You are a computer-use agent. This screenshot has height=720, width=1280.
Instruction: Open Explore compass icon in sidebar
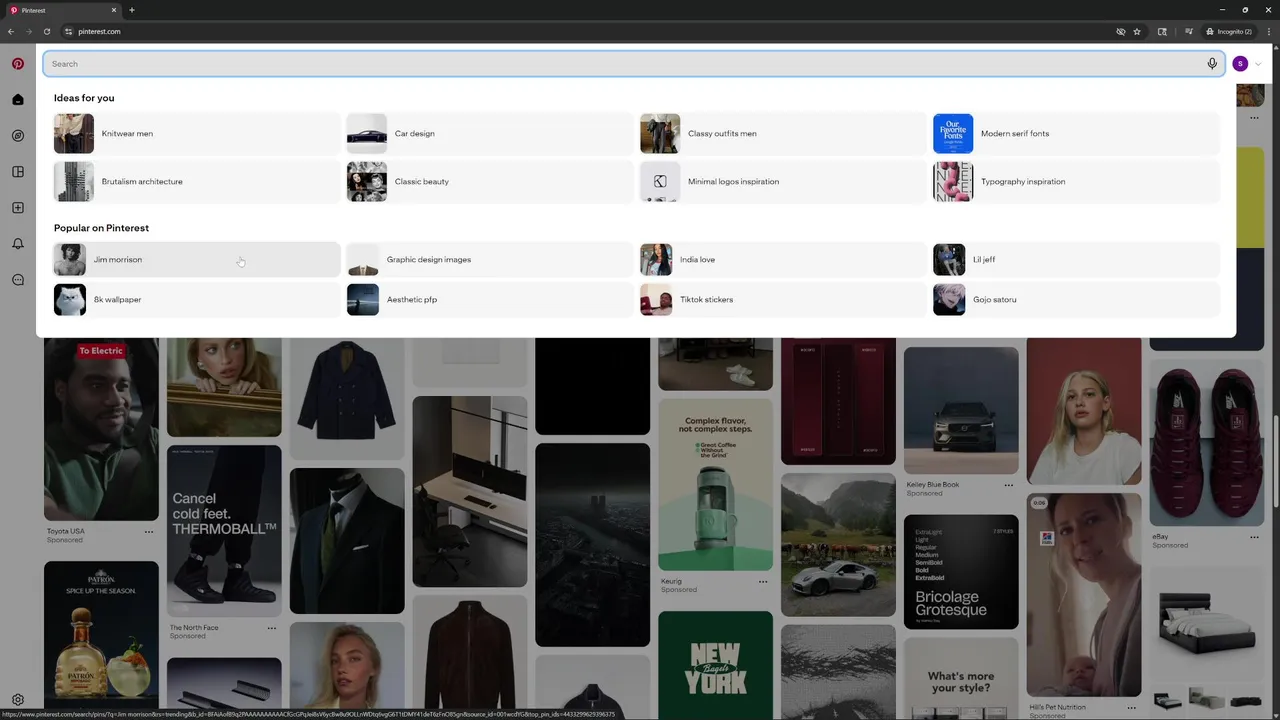(18, 136)
